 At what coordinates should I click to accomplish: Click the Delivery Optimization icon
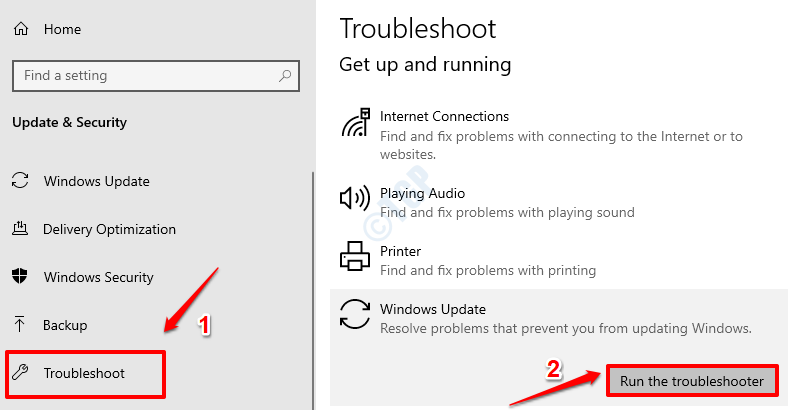coord(20,228)
